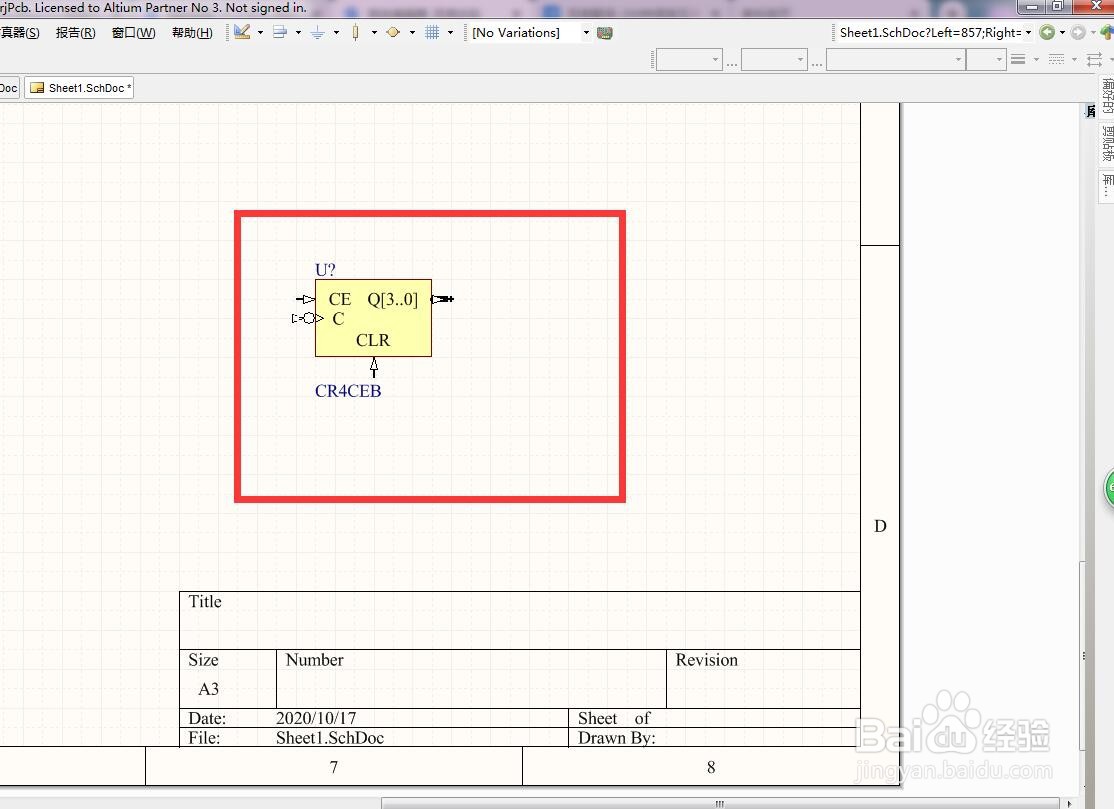
Task: Open the 偏好的 side panel tab
Action: 1107,96
